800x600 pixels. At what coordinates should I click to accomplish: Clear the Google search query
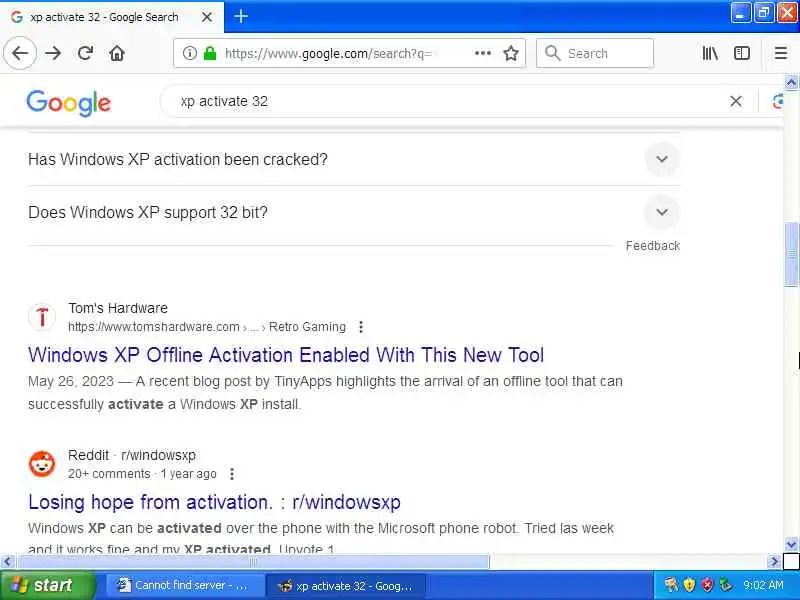point(735,101)
